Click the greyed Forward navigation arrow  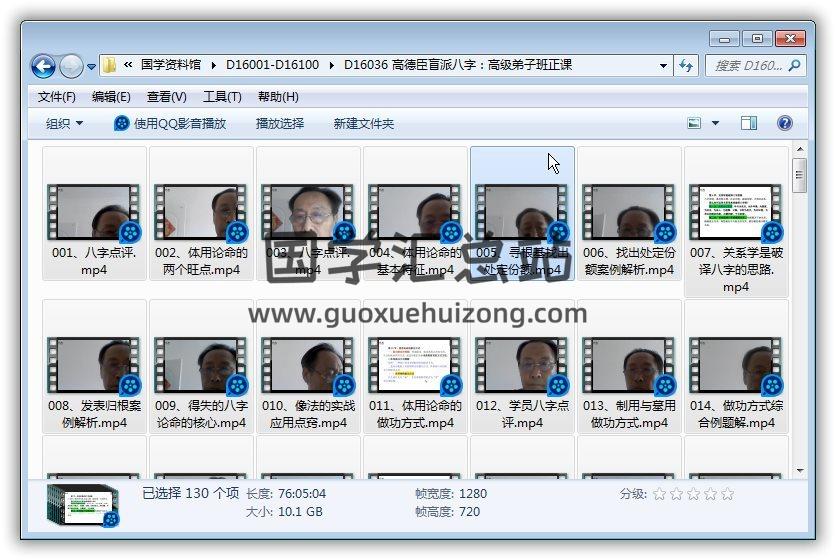(71, 67)
